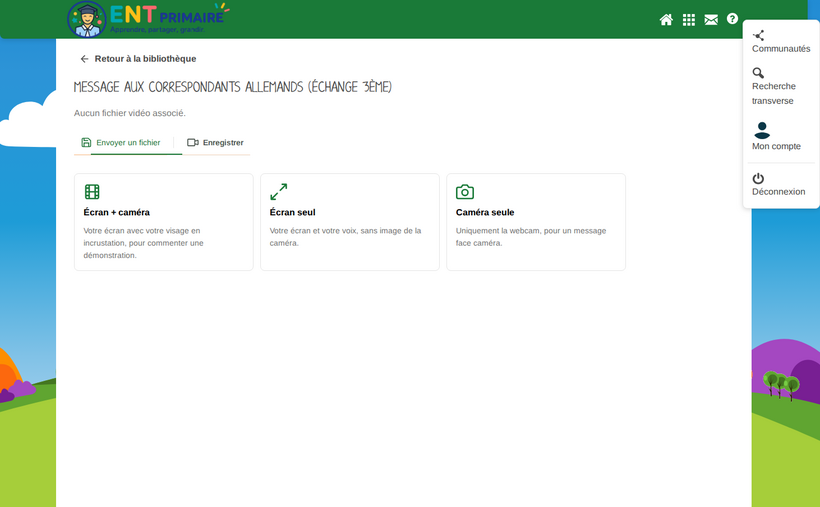Screen dimensions: 820x507
Task: Select the Écran seul recording card
Action: click(350, 222)
